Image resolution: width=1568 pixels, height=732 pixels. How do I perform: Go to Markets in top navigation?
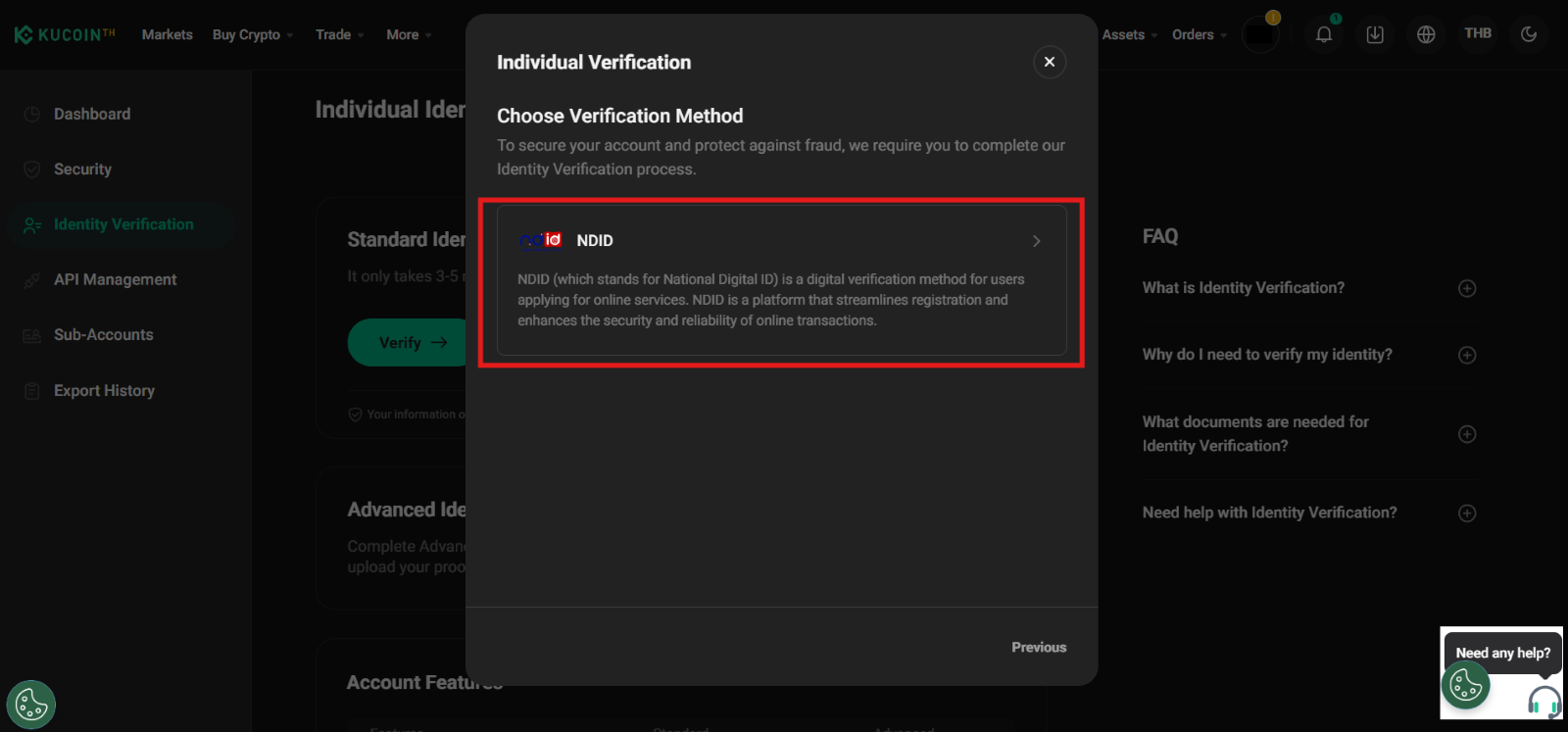[167, 34]
